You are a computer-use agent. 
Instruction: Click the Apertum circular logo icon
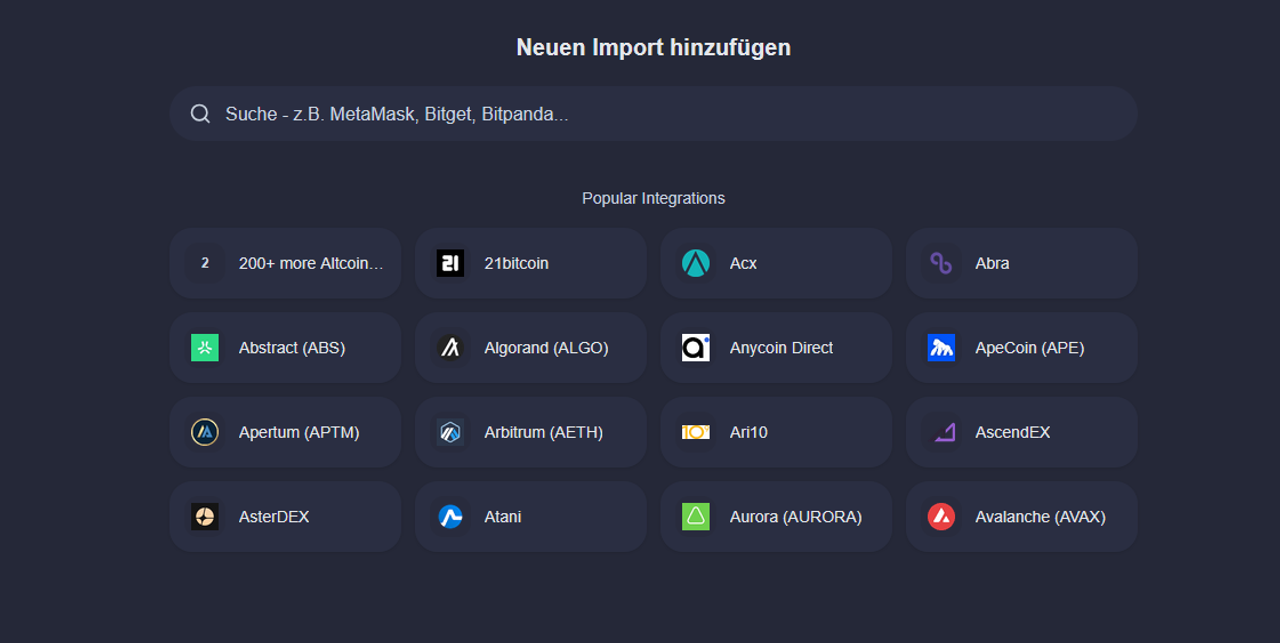(205, 432)
